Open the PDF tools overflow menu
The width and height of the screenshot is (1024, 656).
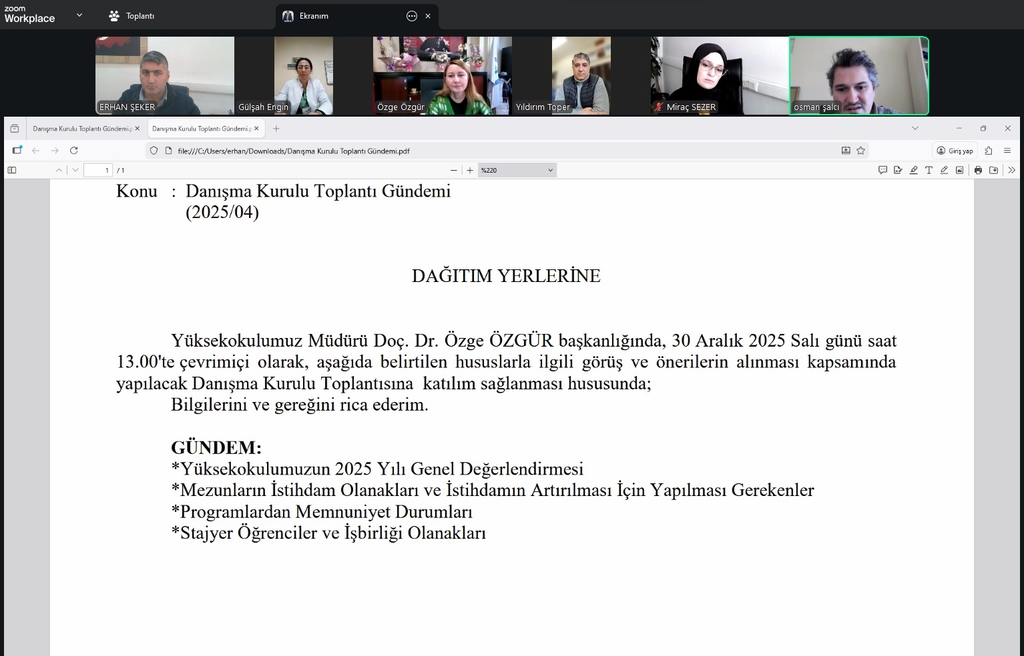[1011, 170]
